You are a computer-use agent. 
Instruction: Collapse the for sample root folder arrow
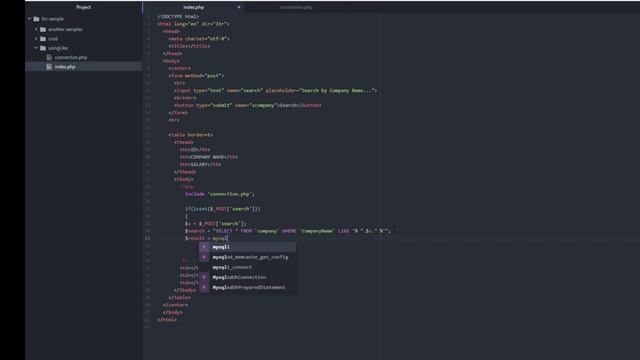[x=29, y=19]
